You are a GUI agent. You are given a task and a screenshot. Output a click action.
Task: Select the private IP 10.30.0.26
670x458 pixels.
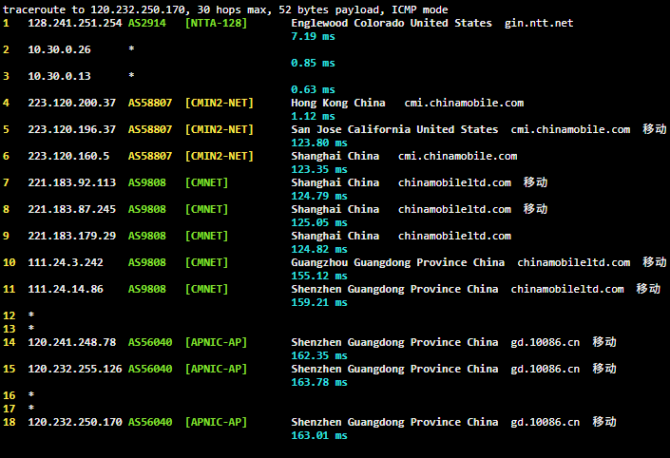coord(59,49)
